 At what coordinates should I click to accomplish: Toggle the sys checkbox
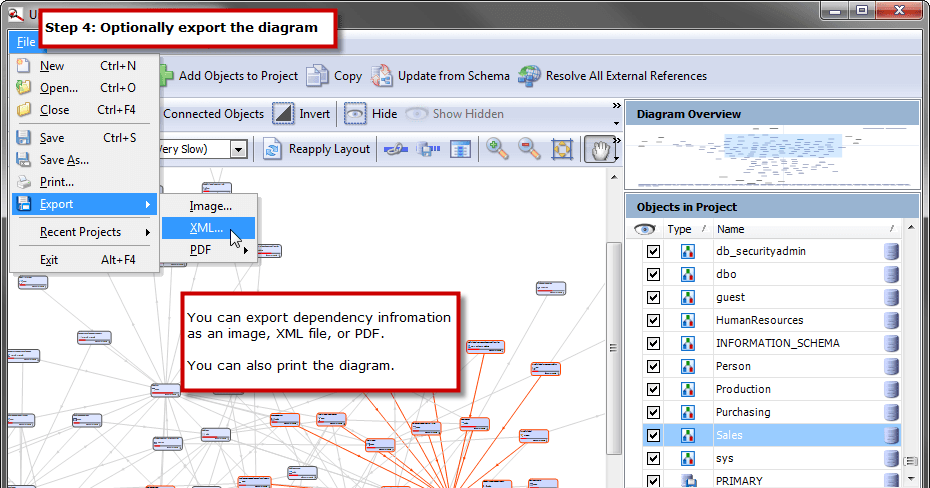[653, 458]
